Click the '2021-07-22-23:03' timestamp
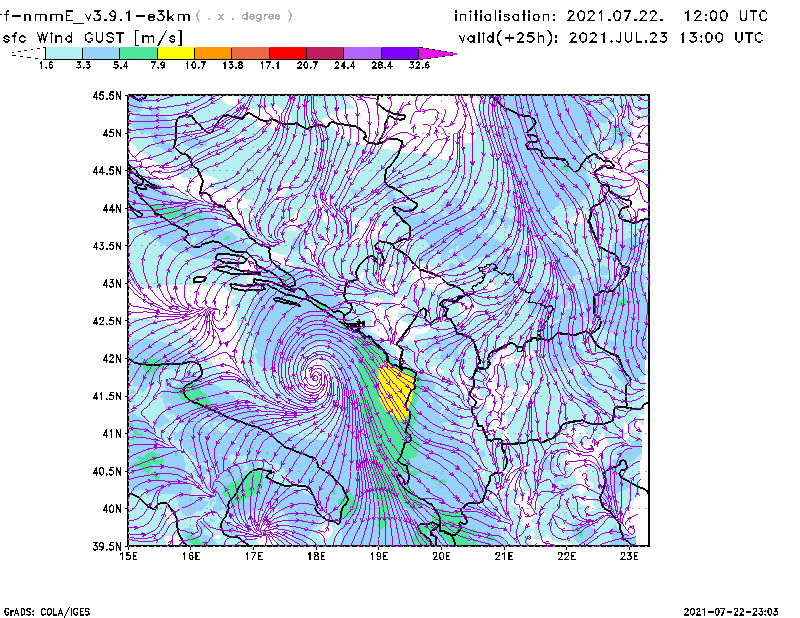The image size is (800, 618). [x=731, y=612]
